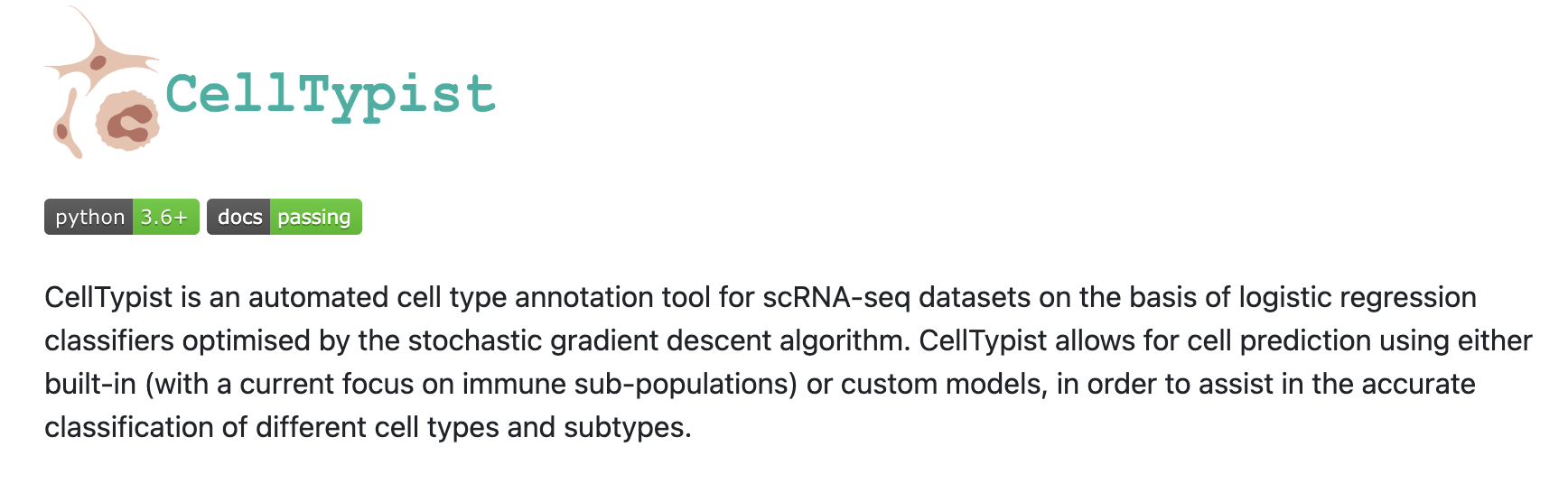Open the python version badge
1568x484 pixels.
click(89, 218)
